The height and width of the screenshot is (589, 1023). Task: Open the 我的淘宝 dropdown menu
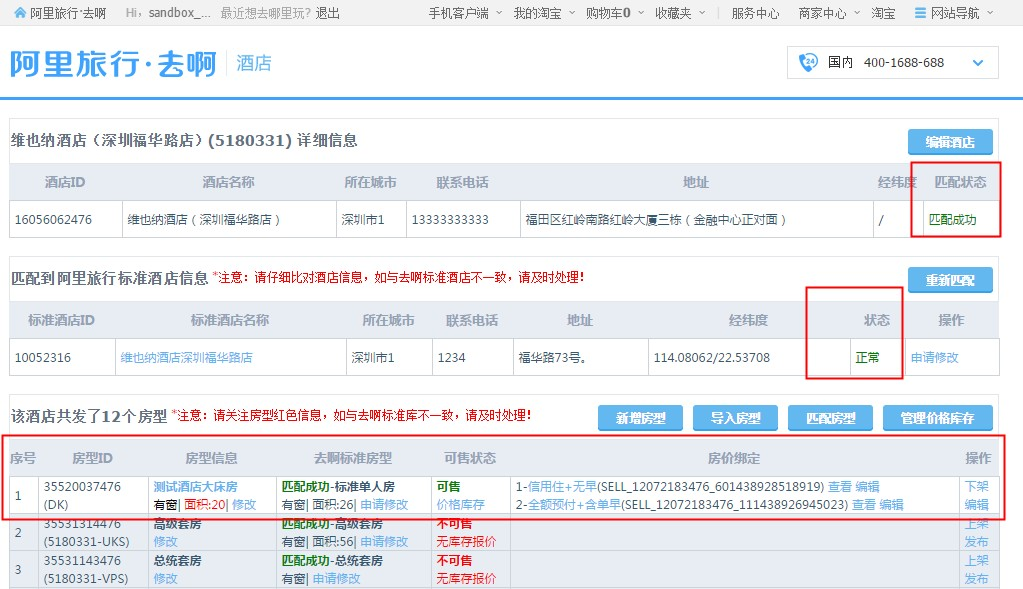(x=572, y=12)
